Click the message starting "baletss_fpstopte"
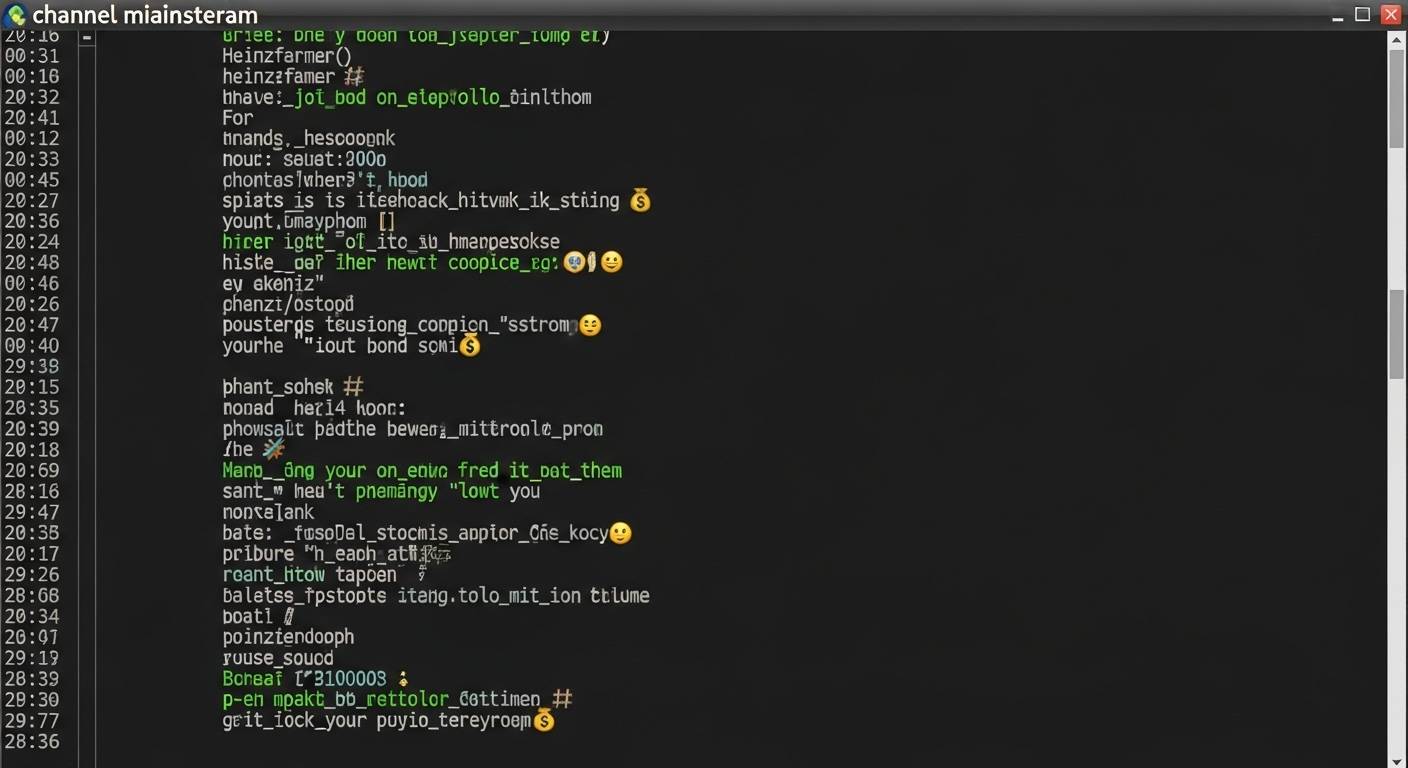Screen dimensions: 1408x768 [436, 595]
